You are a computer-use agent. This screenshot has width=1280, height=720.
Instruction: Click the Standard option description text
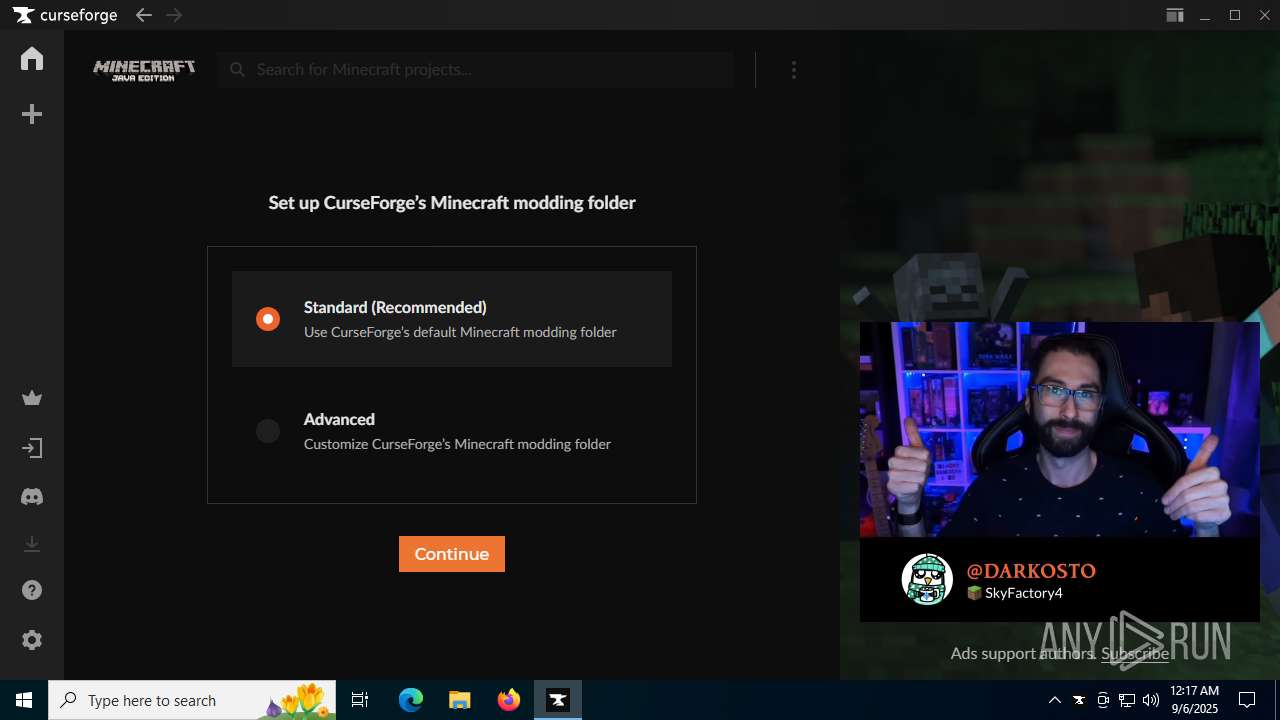point(460,332)
